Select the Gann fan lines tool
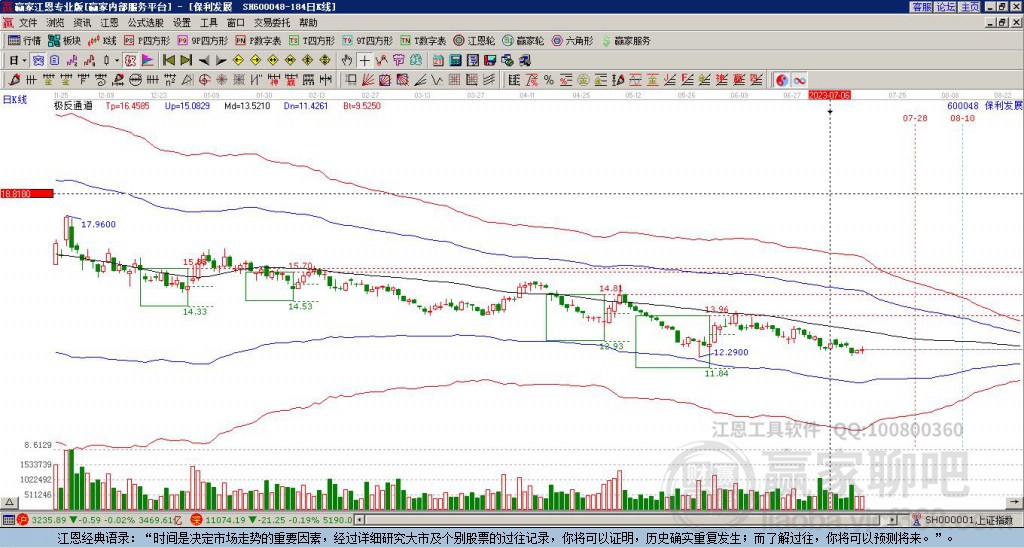The height and width of the screenshot is (548, 1024). (368, 80)
